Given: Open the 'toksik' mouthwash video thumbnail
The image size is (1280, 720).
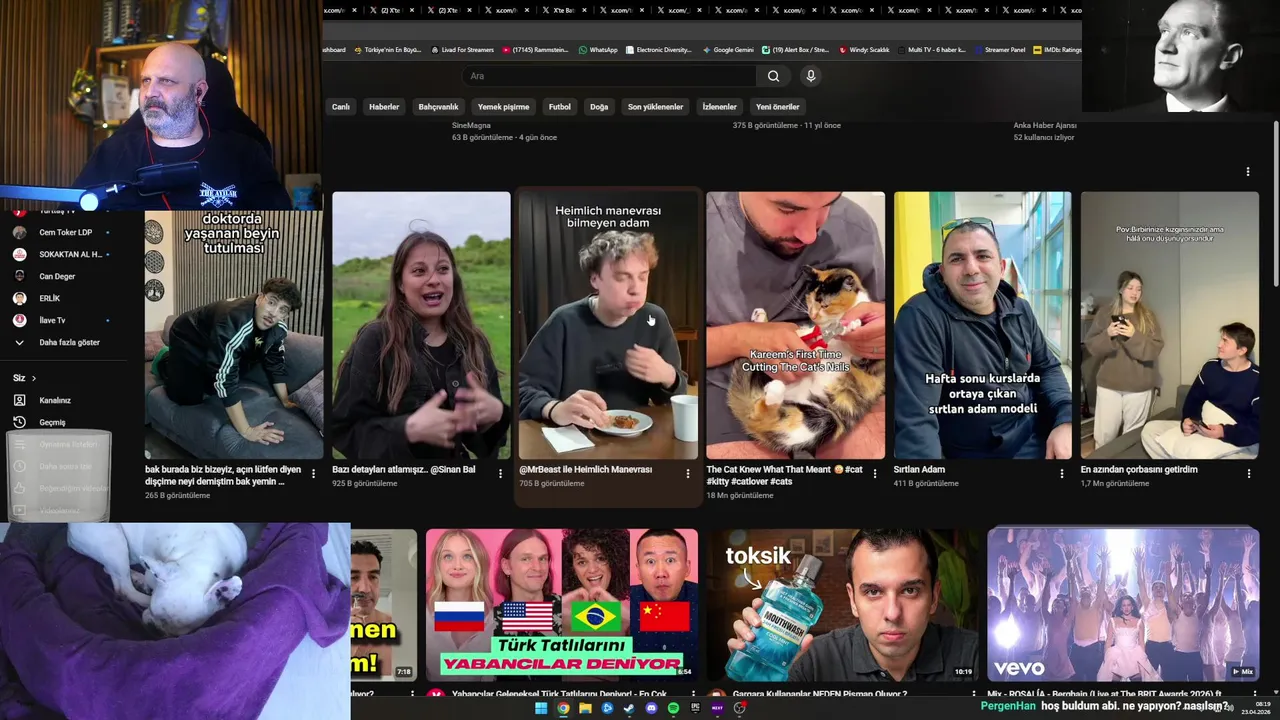Looking at the screenshot, I should (x=843, y=604).
